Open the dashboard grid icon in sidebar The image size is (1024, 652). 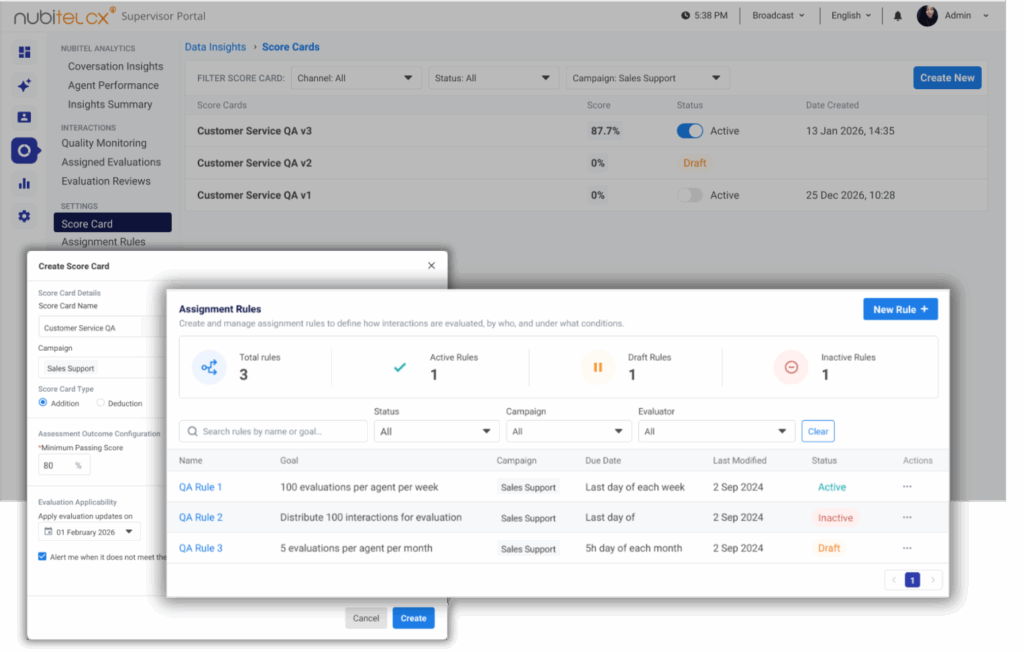coord(25,52)
